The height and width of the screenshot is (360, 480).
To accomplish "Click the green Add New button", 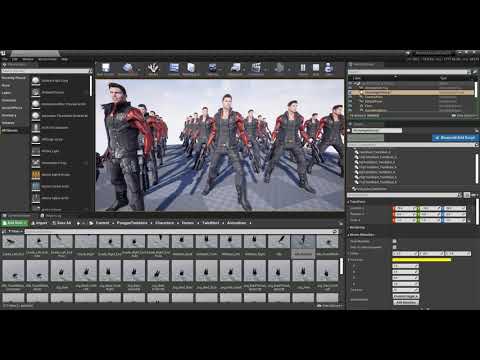I will point(15,223).
